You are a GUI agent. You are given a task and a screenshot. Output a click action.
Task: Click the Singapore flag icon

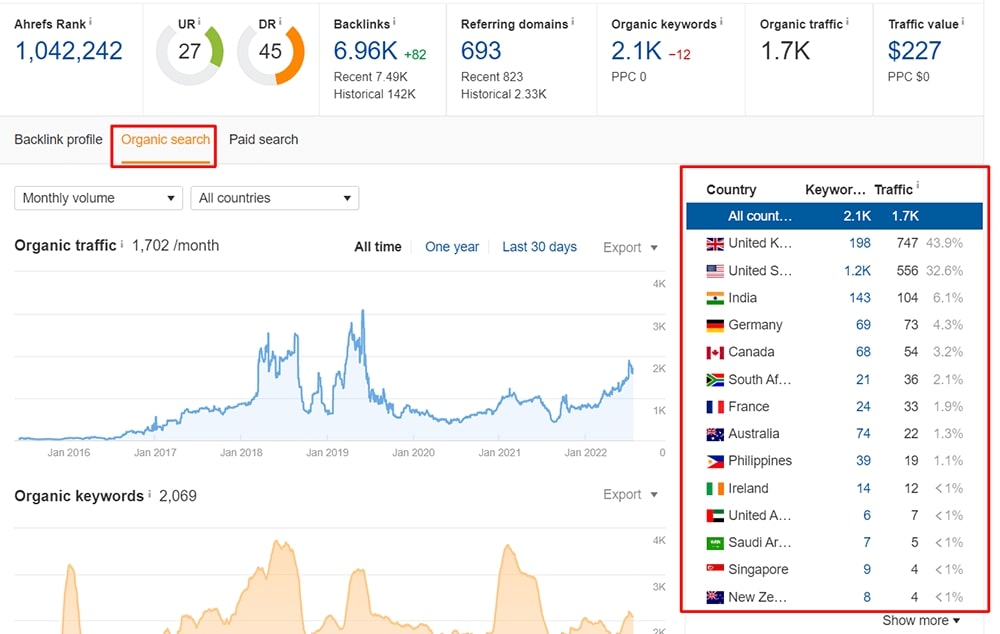coord(715,568)
